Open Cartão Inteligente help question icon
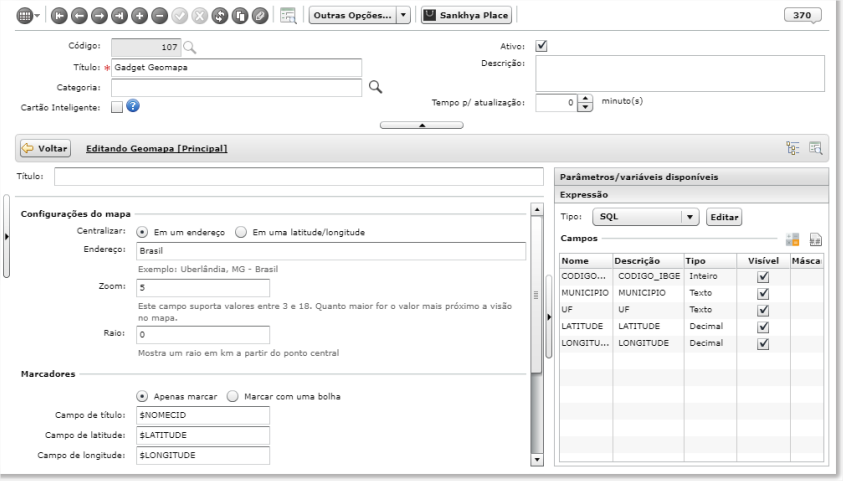This screenshot has height=481, width=843. [133, 106]
